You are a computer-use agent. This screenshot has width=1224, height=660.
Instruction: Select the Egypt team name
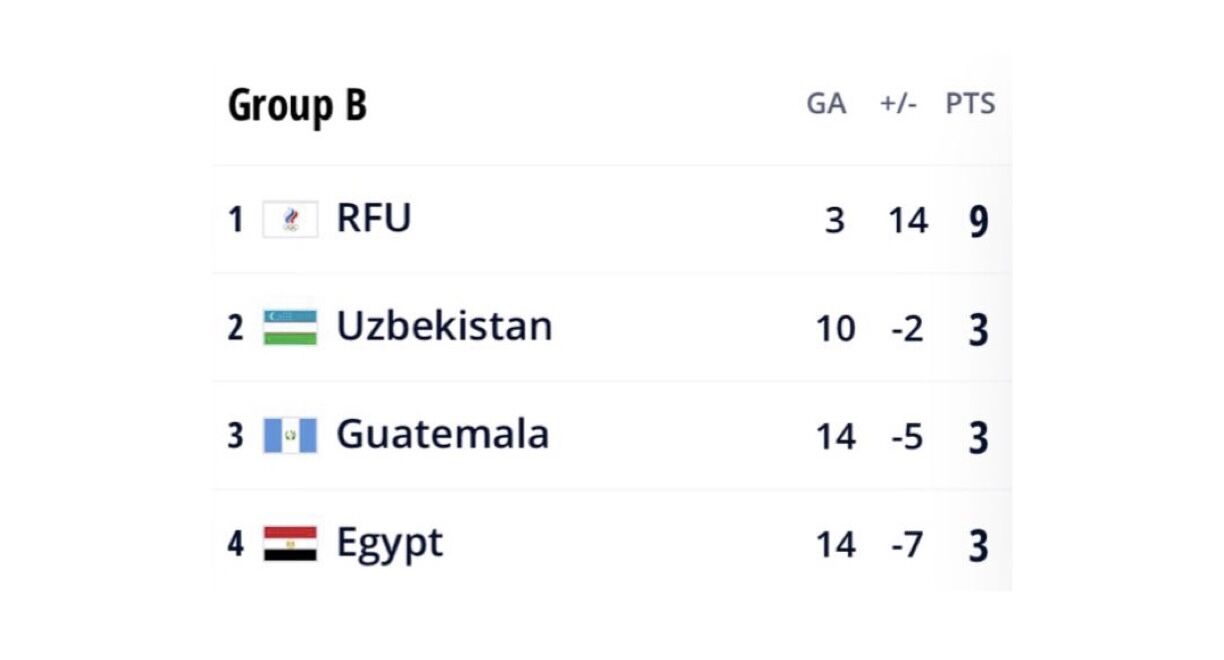tap(390, 545)
